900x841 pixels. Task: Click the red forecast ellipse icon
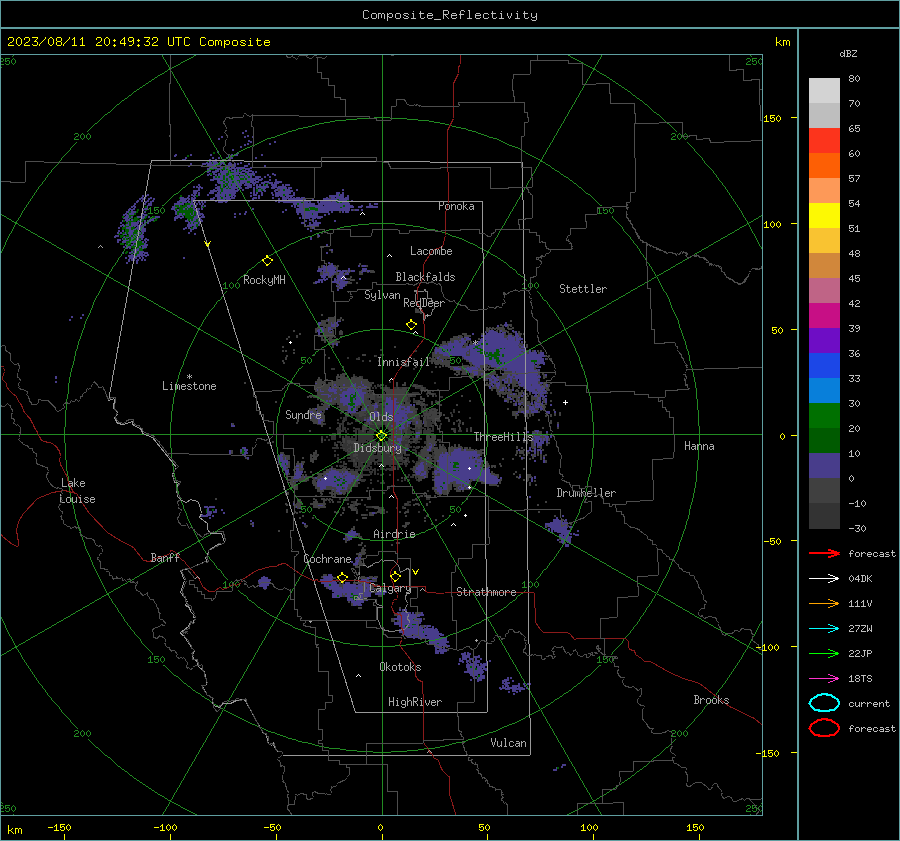pos(824,728)
